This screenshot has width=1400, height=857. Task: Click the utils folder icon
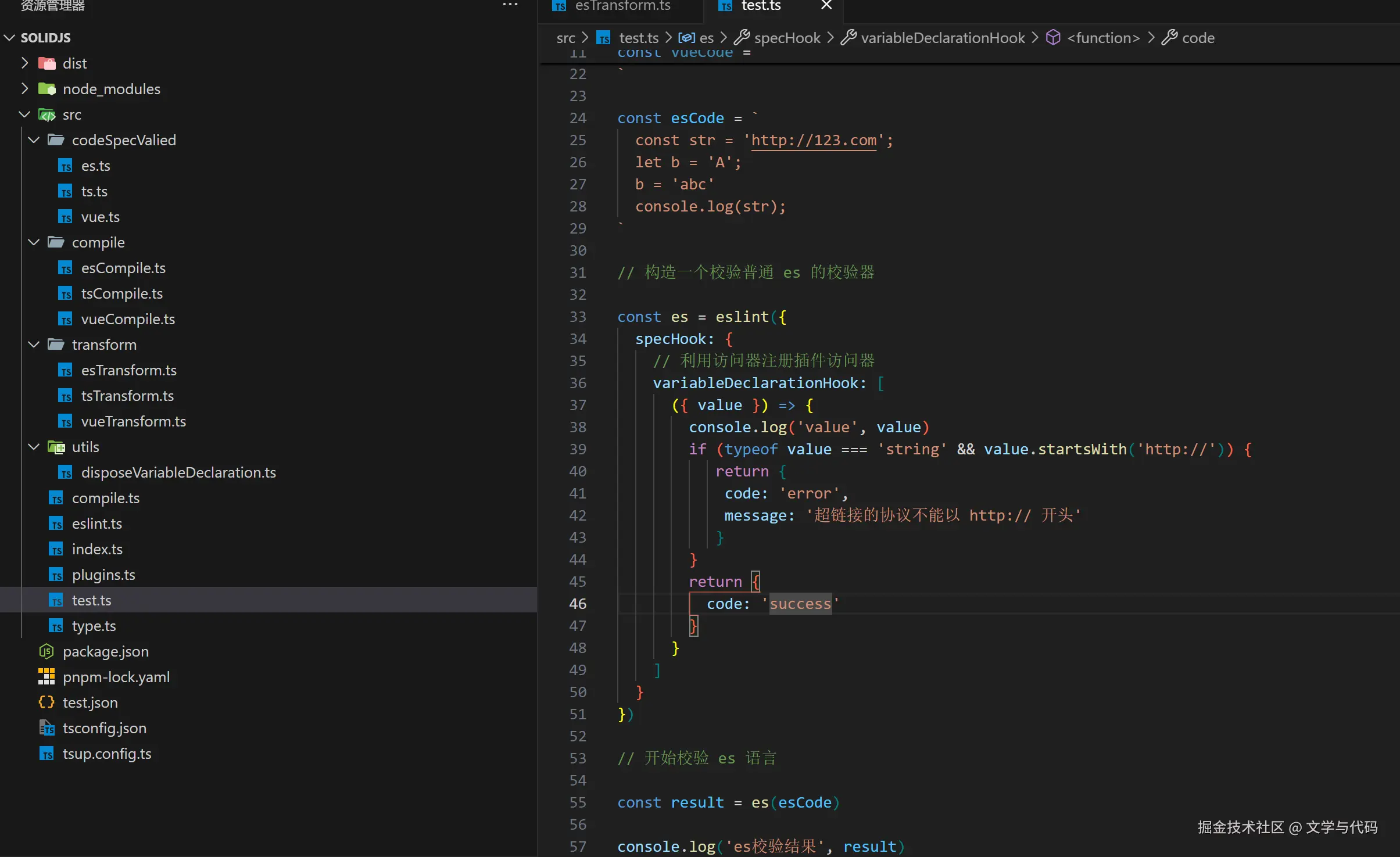point(56,447)
